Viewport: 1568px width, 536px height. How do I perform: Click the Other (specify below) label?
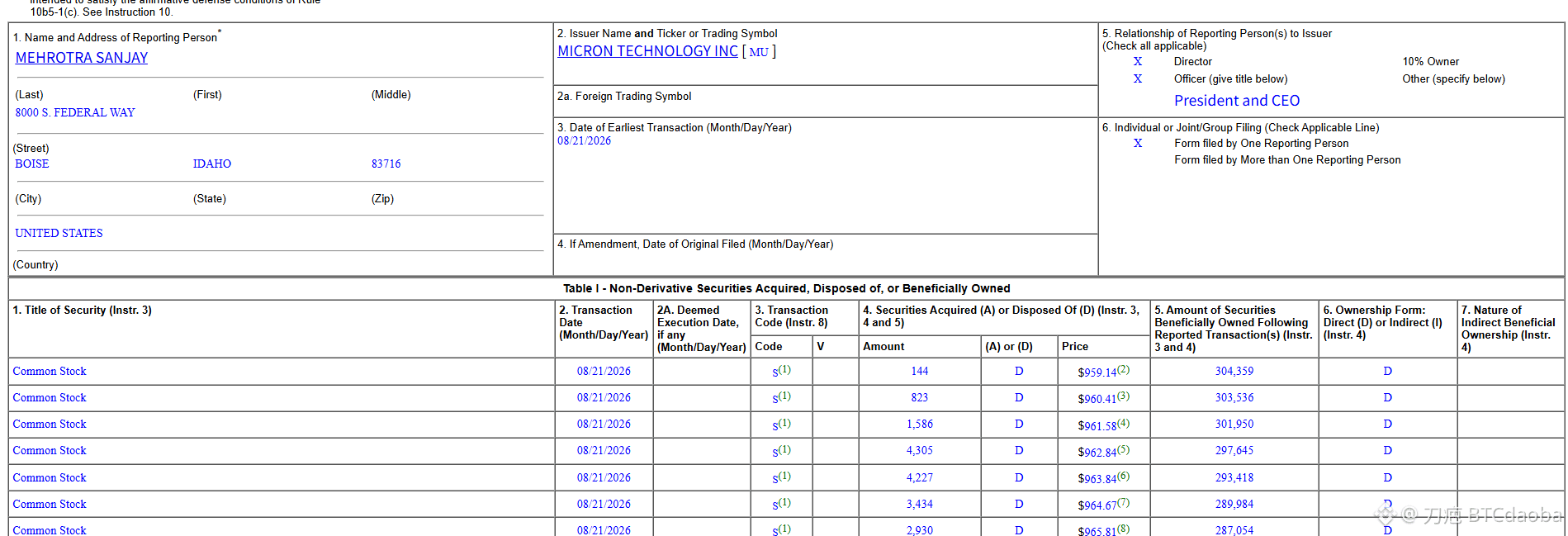click(x=1454, y=79)
